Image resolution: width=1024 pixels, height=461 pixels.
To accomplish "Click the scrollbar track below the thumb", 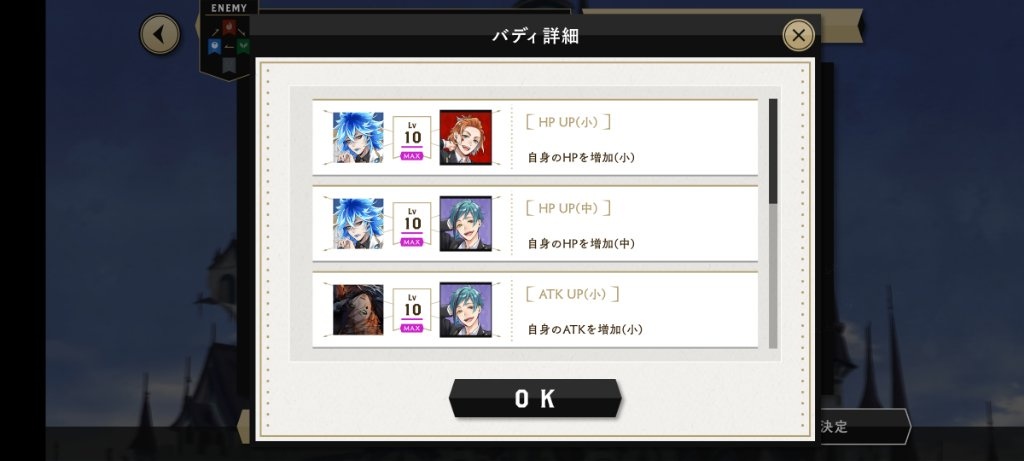I will coord(773,275).
